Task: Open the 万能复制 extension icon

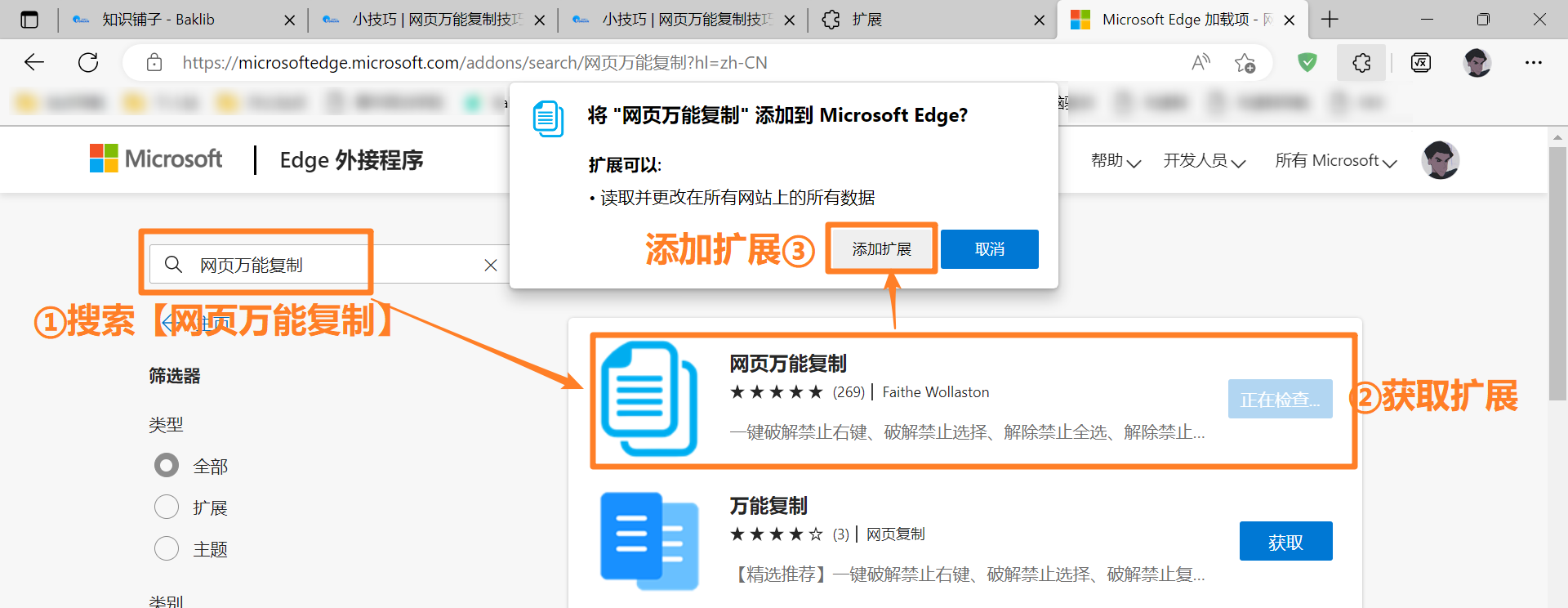Action: [x=649, y=541]
